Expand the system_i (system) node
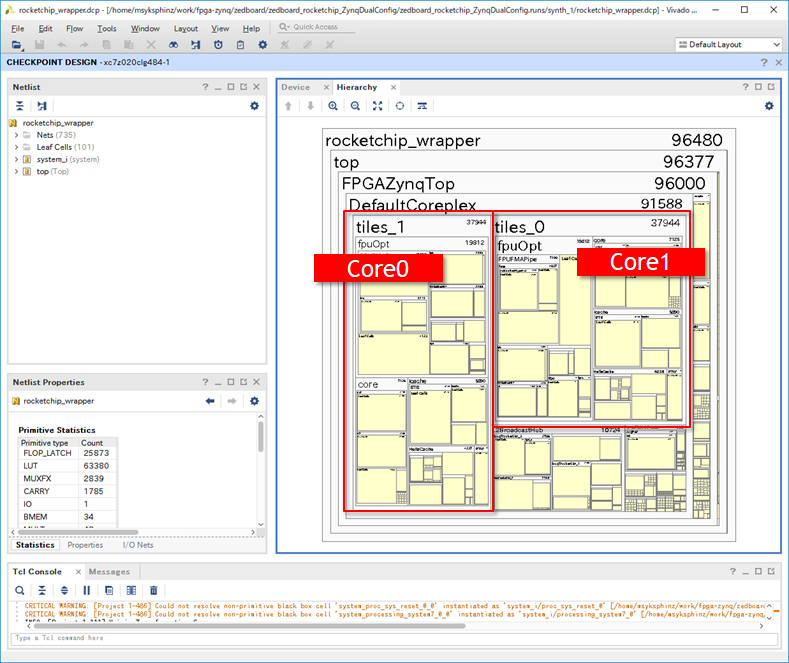The height and width of the screenshot is (663, 789). (16, 159)
